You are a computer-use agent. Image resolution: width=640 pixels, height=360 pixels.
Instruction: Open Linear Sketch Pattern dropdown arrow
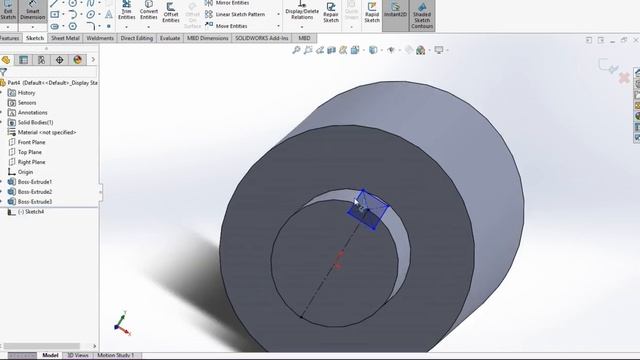click(x=278, y=14)
